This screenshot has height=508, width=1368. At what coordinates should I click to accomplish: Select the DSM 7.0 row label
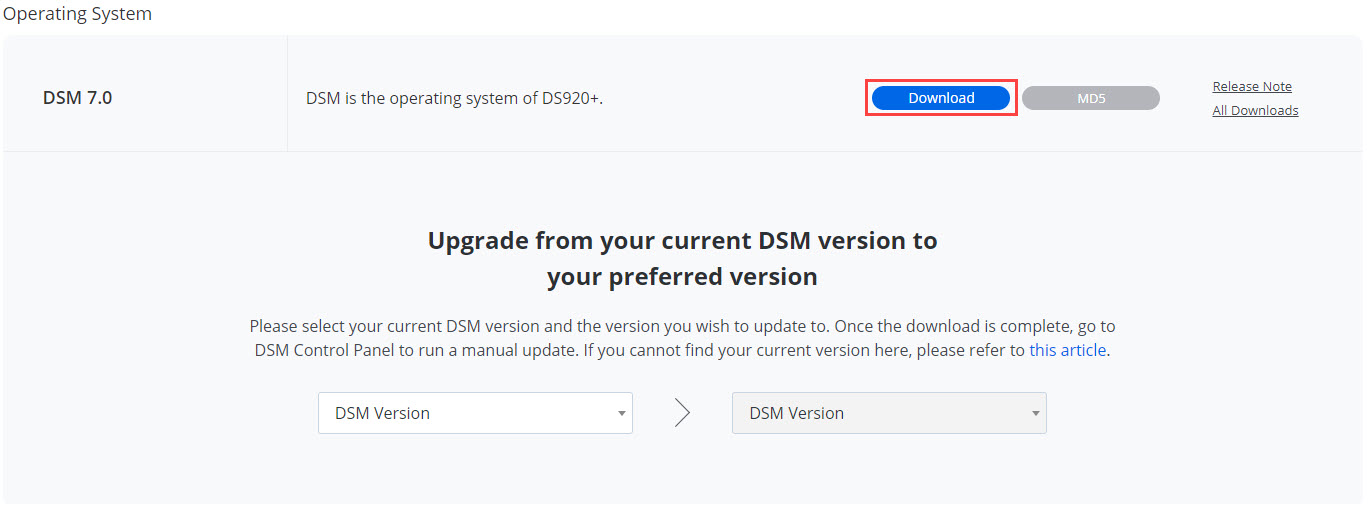(x=77, y=98)
